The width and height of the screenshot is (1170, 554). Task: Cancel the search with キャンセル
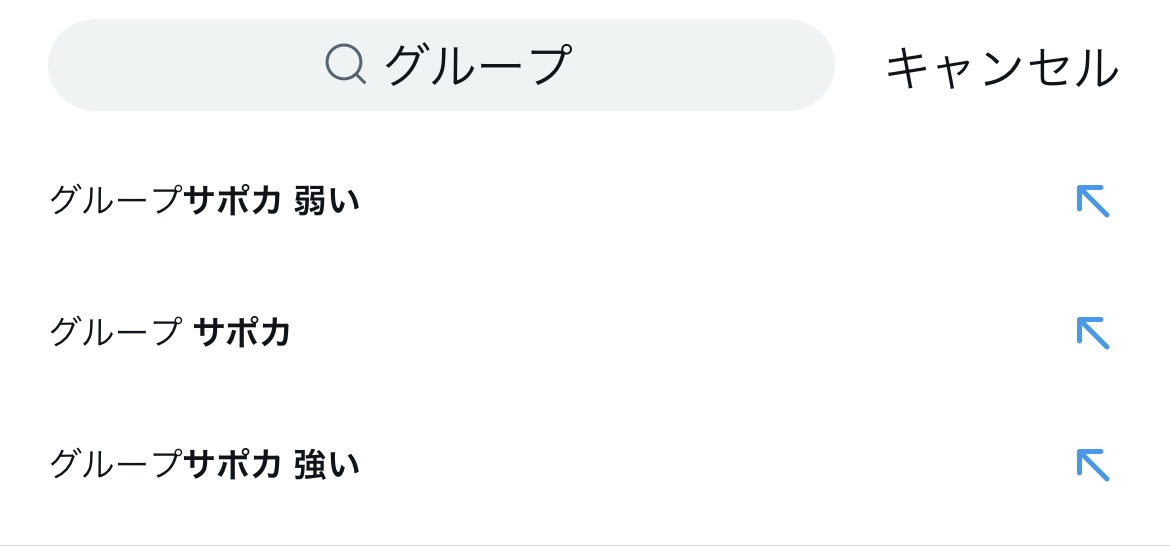pyautogui.click(x=1001, y=67)
